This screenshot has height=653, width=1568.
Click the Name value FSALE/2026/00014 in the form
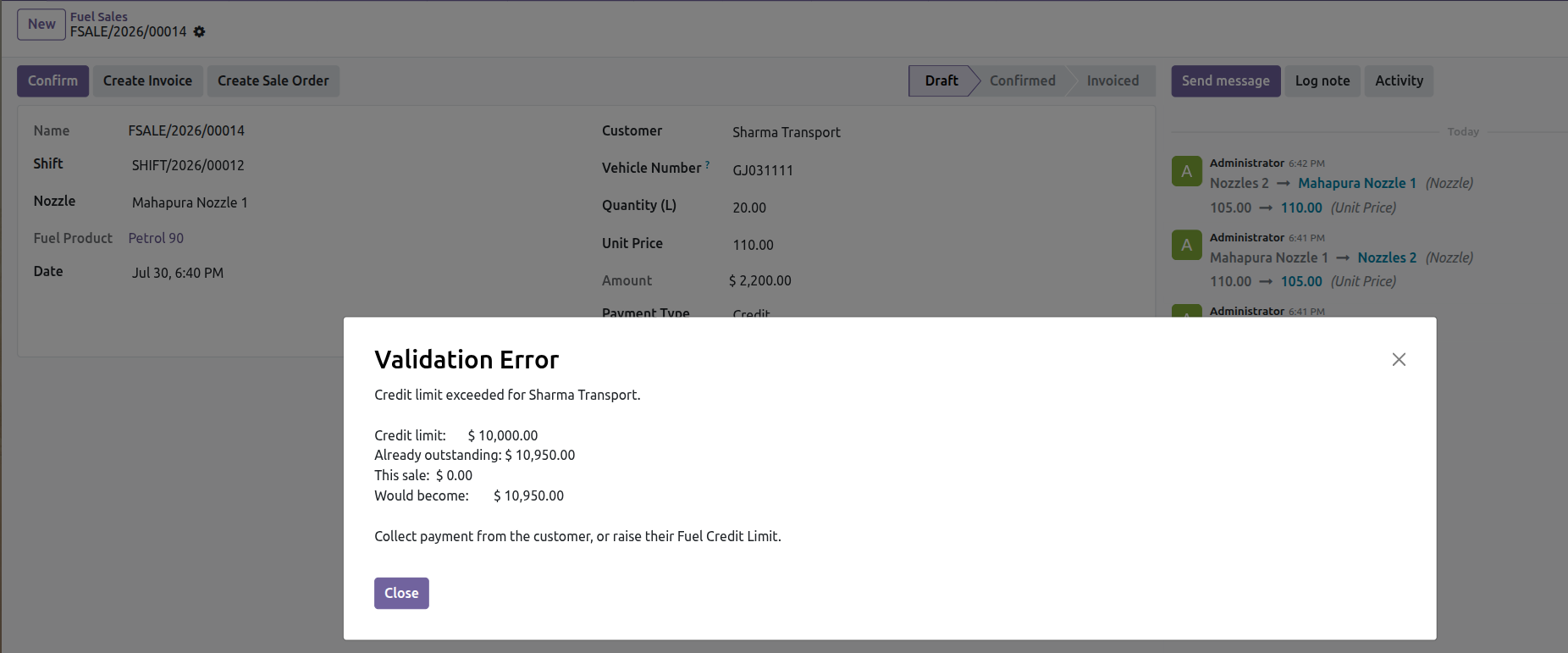coord(186,130)
